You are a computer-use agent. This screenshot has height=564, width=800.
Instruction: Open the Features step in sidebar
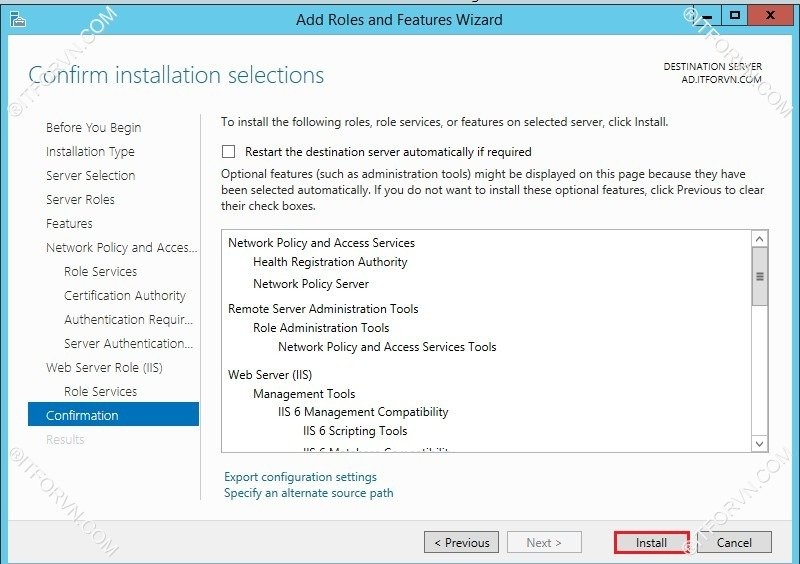tap(69, 223)
